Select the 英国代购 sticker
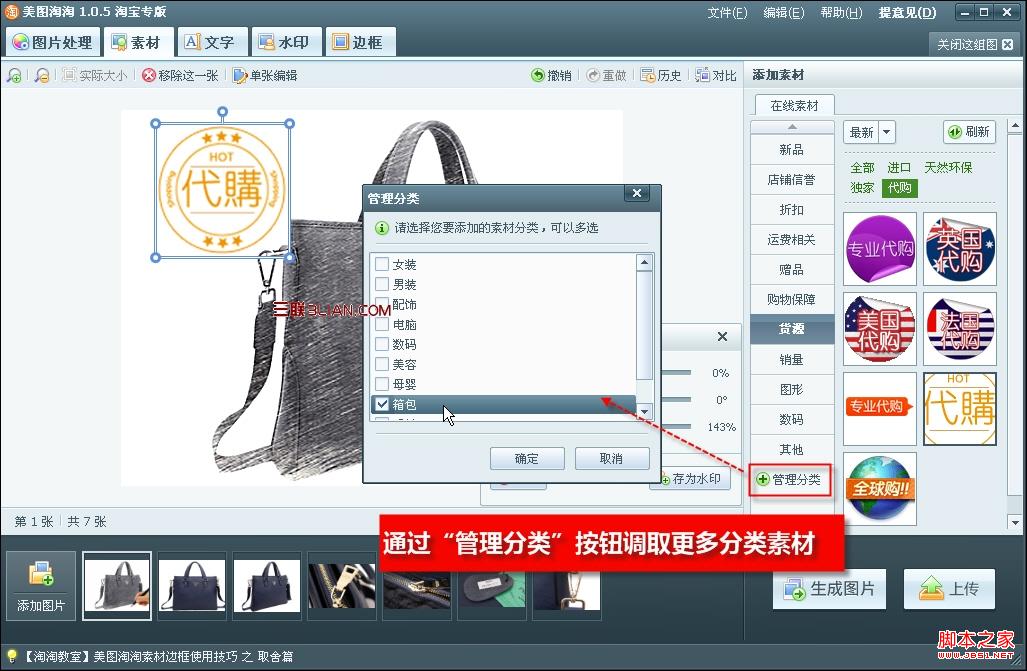 tap(960, 248)
